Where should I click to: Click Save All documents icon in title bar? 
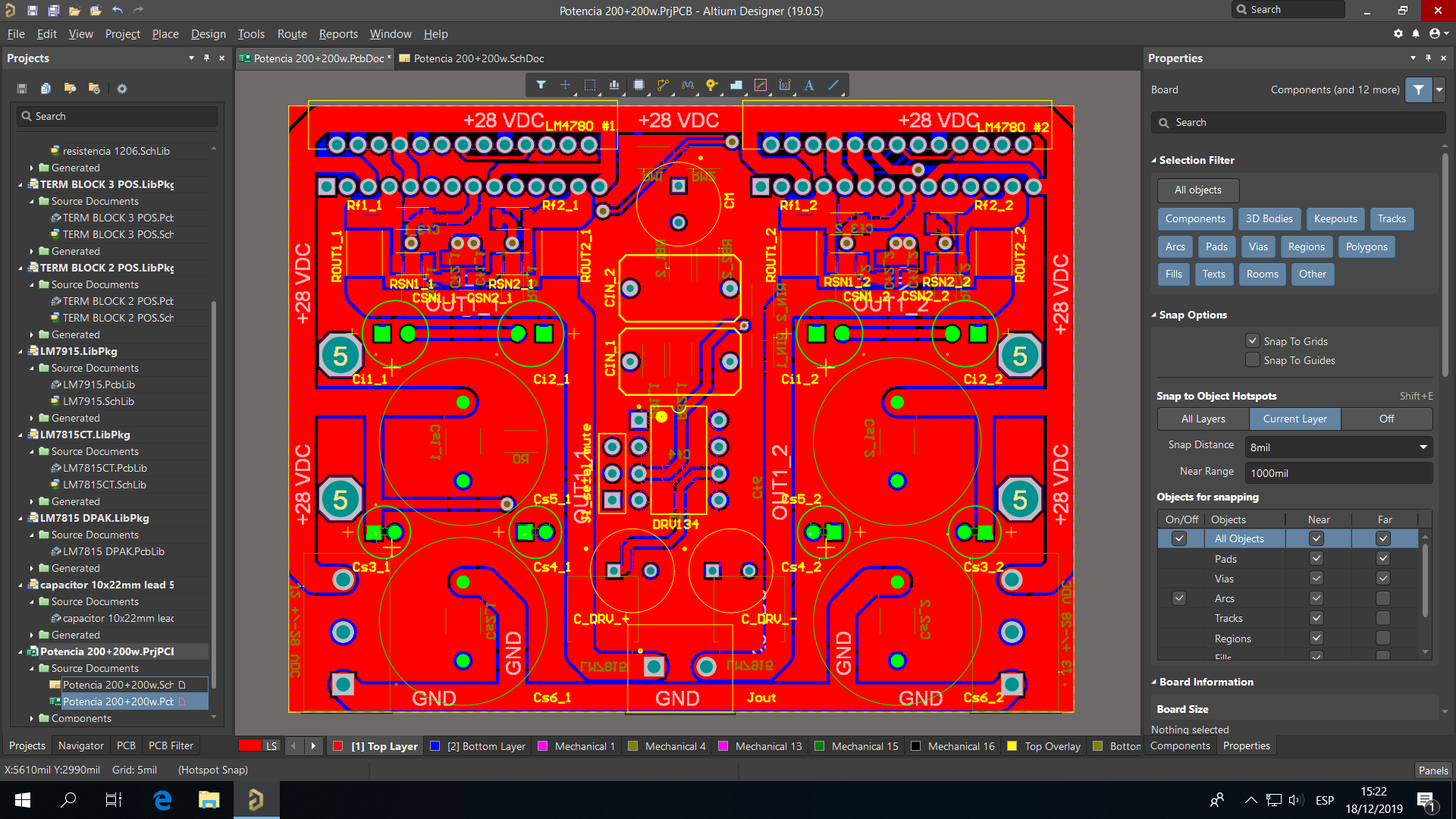point(53,11)
